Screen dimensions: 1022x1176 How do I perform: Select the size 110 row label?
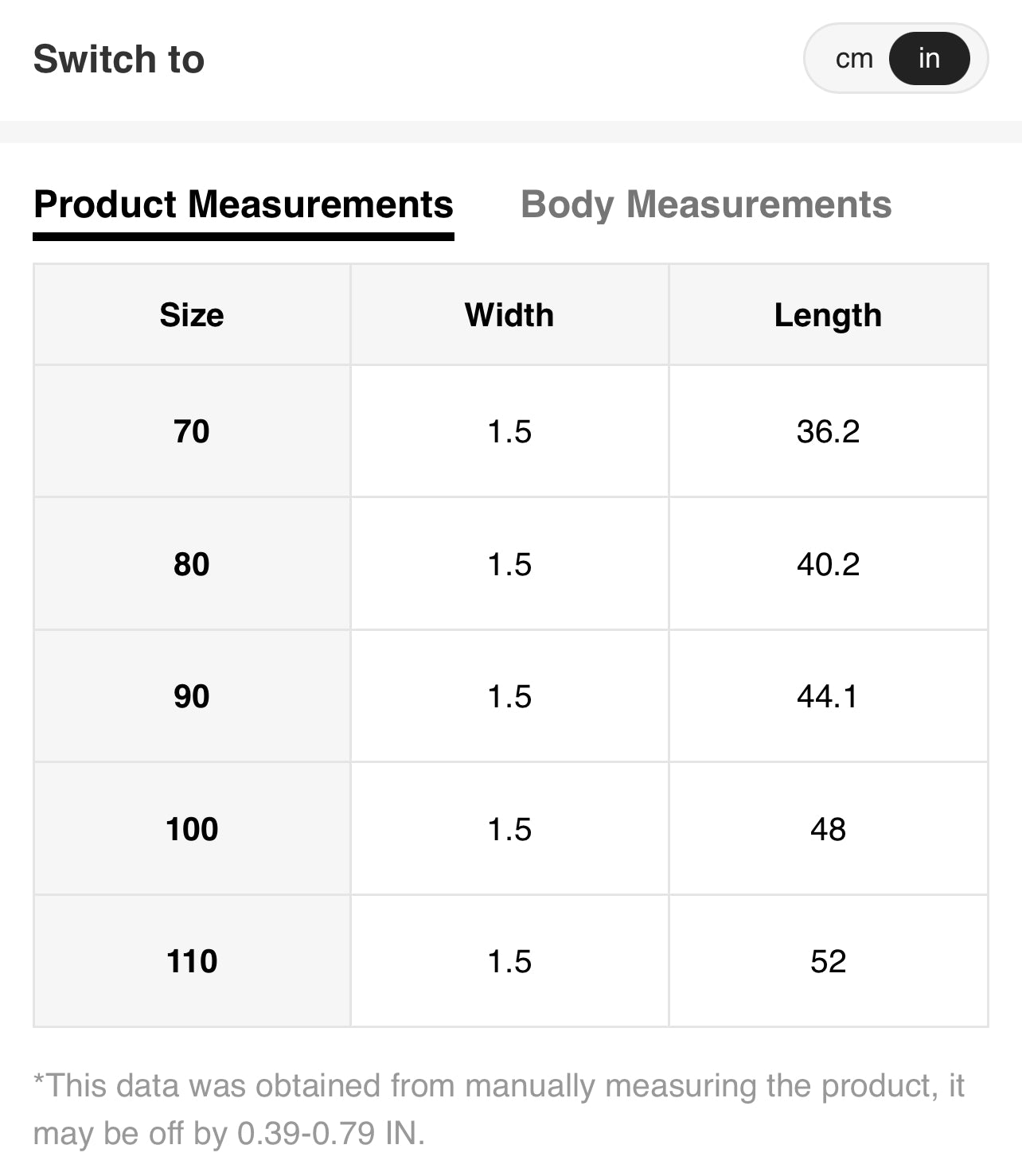pos(192,961)
